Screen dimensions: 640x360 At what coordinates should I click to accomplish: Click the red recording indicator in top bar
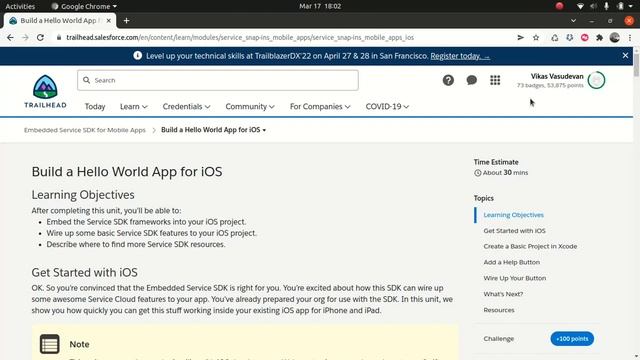[560, 6]
